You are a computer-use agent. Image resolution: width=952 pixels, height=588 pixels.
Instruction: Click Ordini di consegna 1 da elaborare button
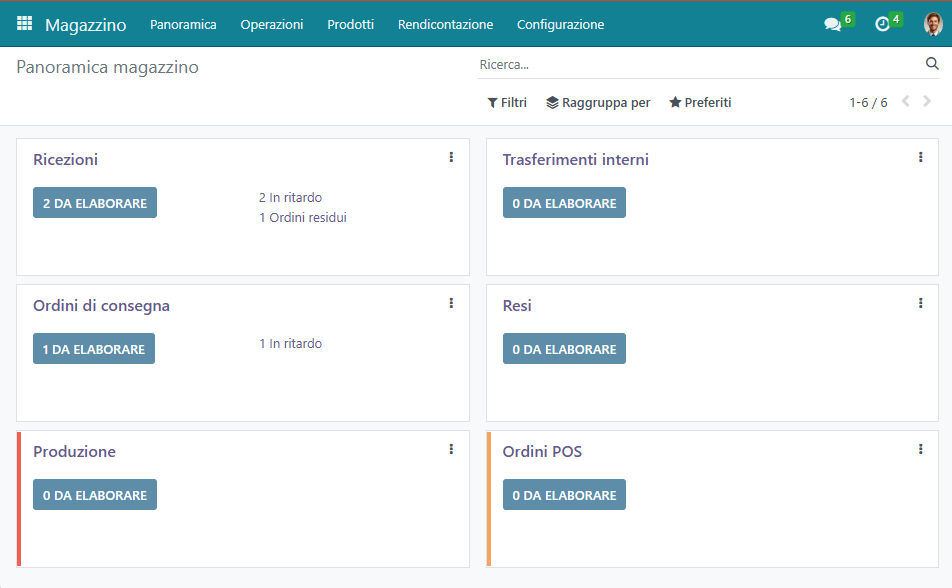[94, 349]
